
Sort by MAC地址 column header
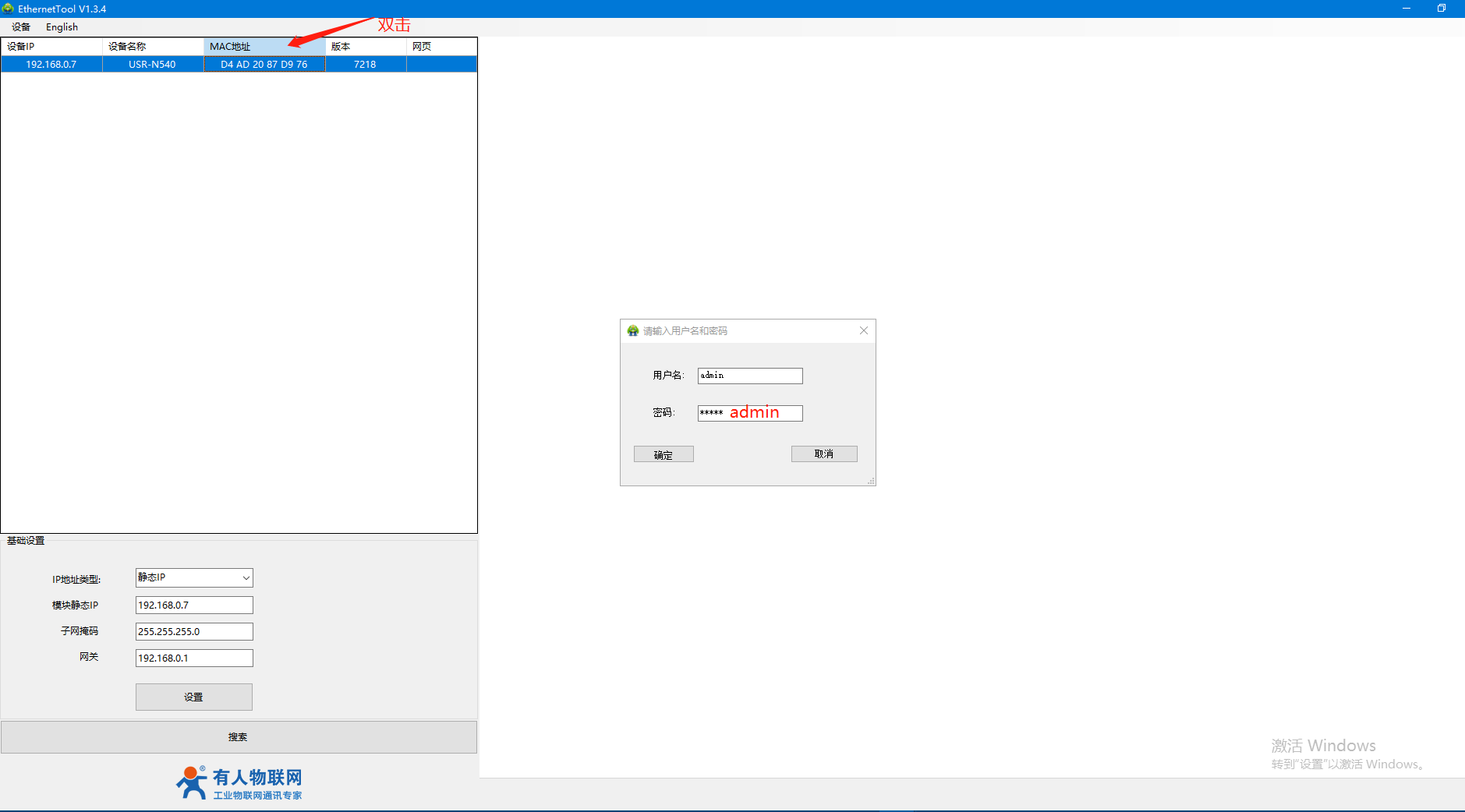click(x=264, y=47)
